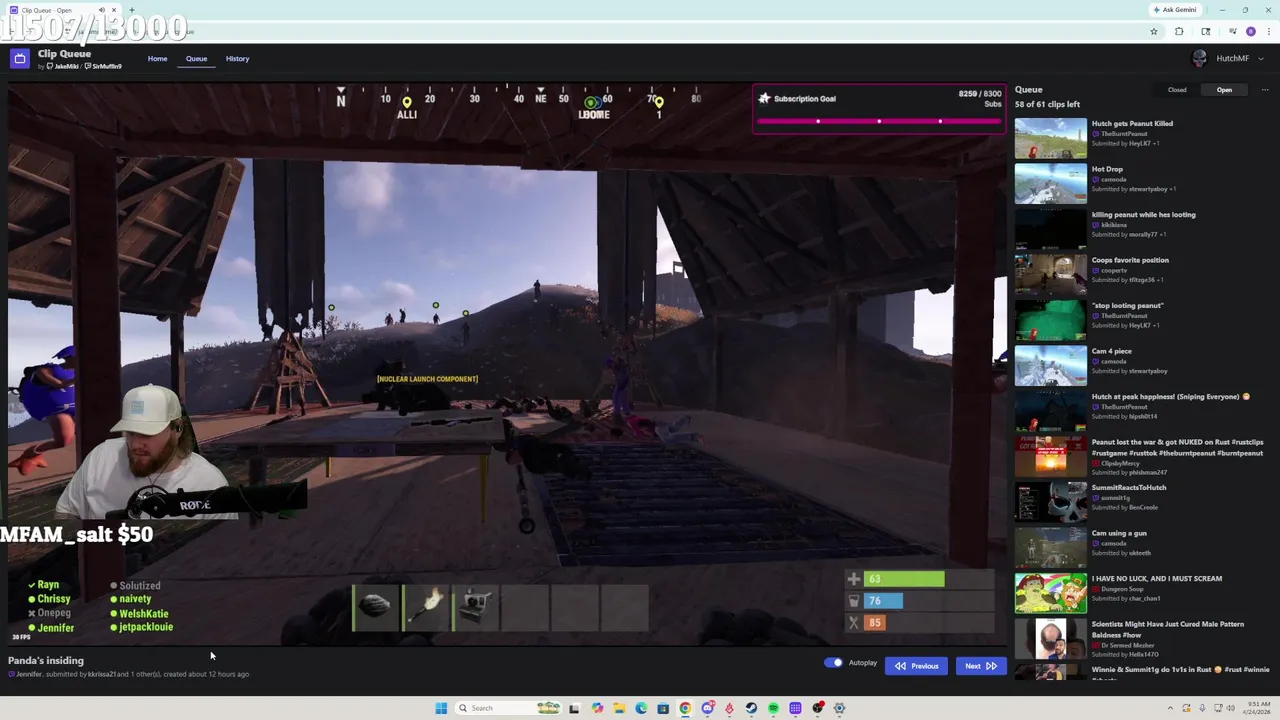Viewport: 1280px width, 720px height.
Task: Open the queue more options ellipsis menu
Action: pyautogui.click(x=1265, y=90)
